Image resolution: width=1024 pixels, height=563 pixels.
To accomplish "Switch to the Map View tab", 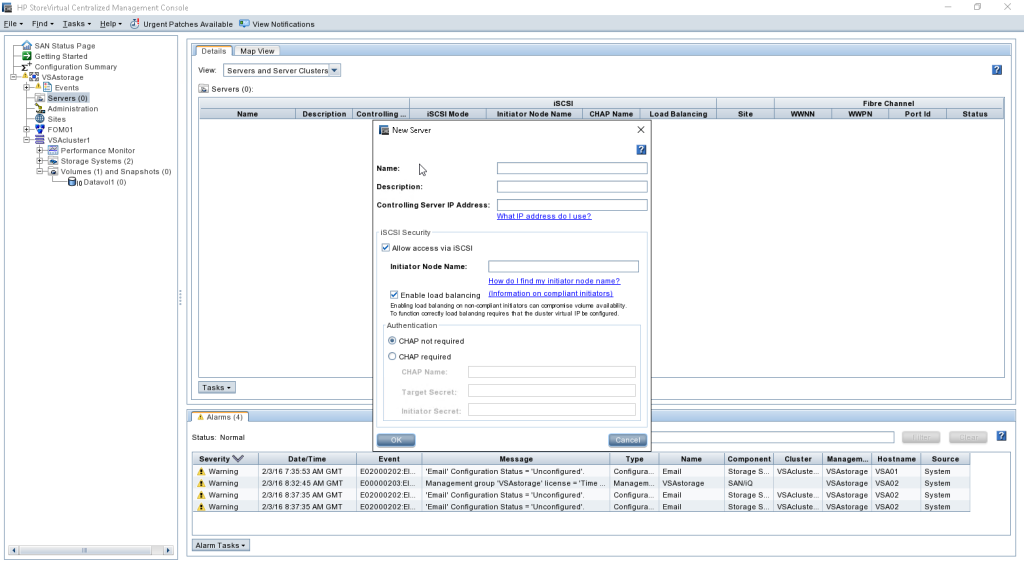I will pyautogui.click(x=257, y=51).
